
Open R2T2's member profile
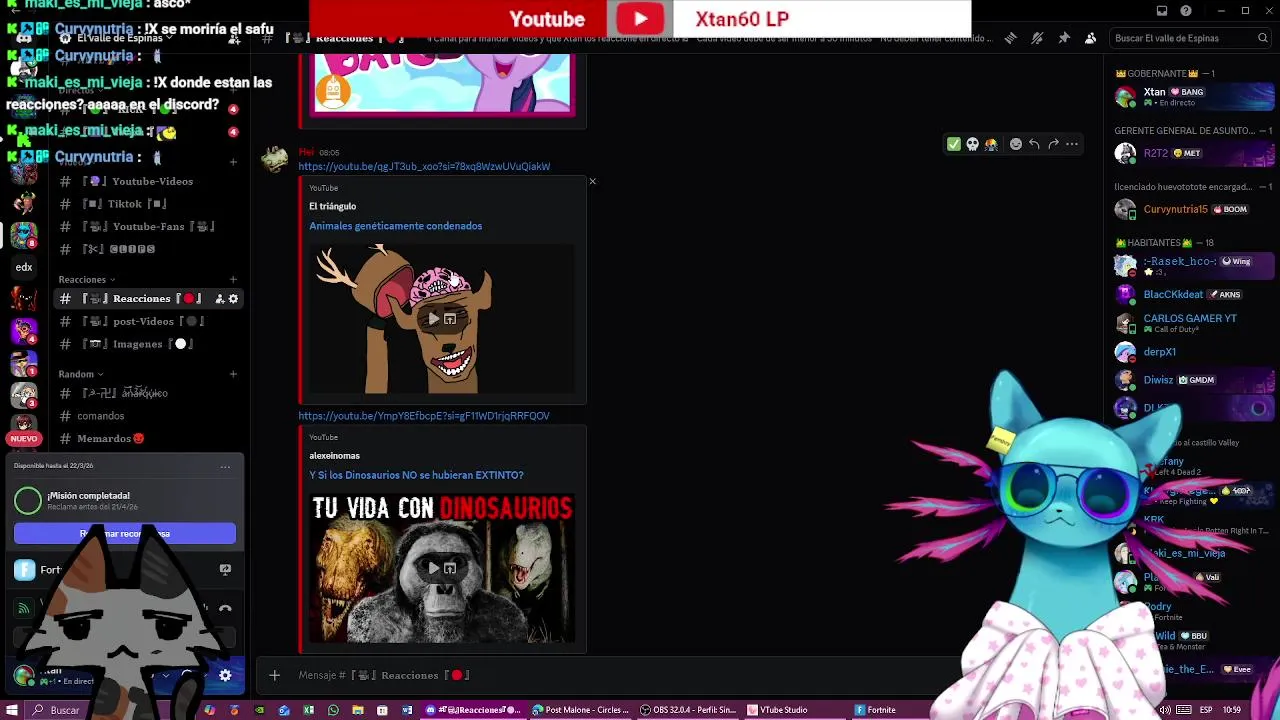pyautogui.click(x=1195, y=153)
